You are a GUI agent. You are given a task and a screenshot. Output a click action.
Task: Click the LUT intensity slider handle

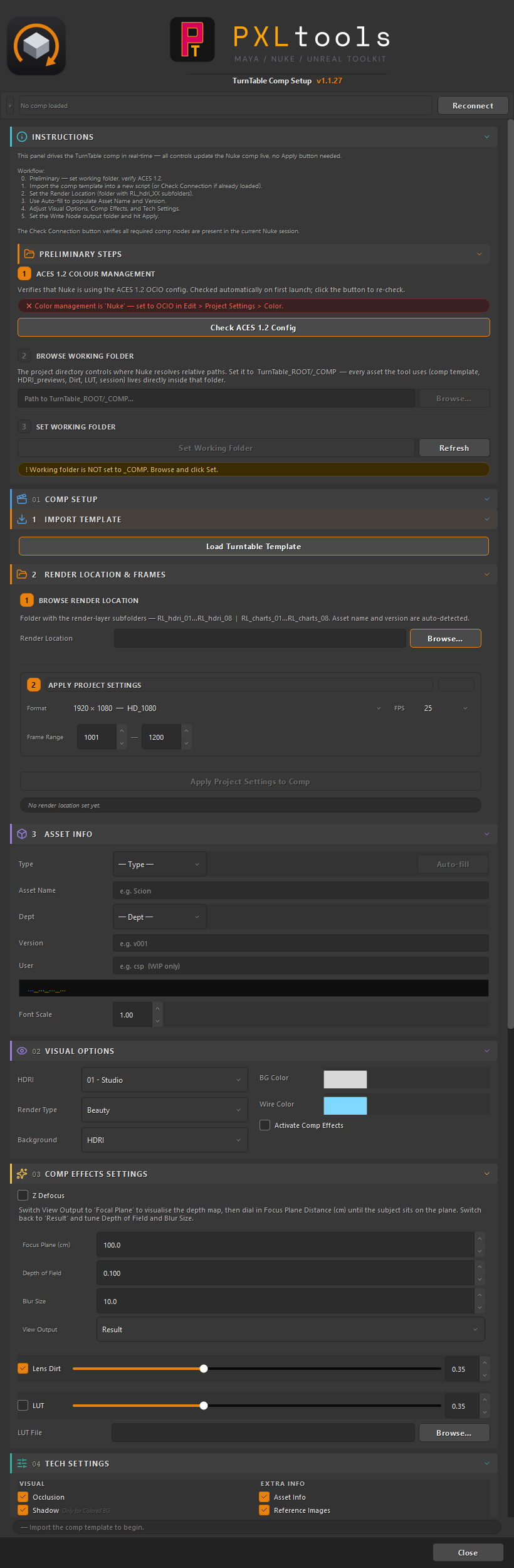(204, 1406)
